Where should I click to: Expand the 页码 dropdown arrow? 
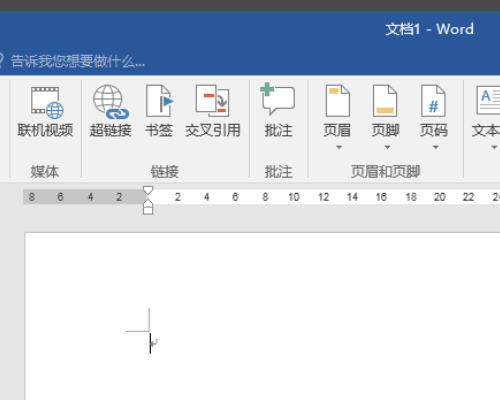coord(435,147)
